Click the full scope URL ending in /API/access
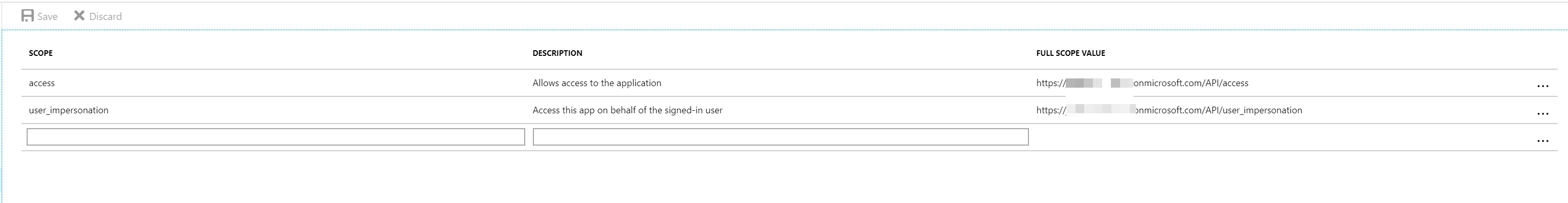This screenshot has width=1568, height=203. click(x=1142, y=83)
